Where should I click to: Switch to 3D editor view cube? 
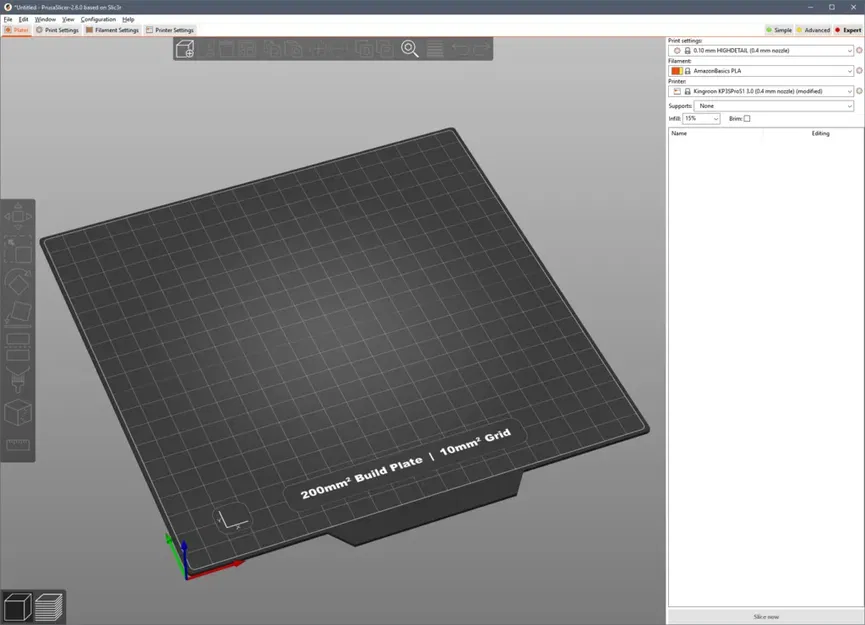[18, 606]
